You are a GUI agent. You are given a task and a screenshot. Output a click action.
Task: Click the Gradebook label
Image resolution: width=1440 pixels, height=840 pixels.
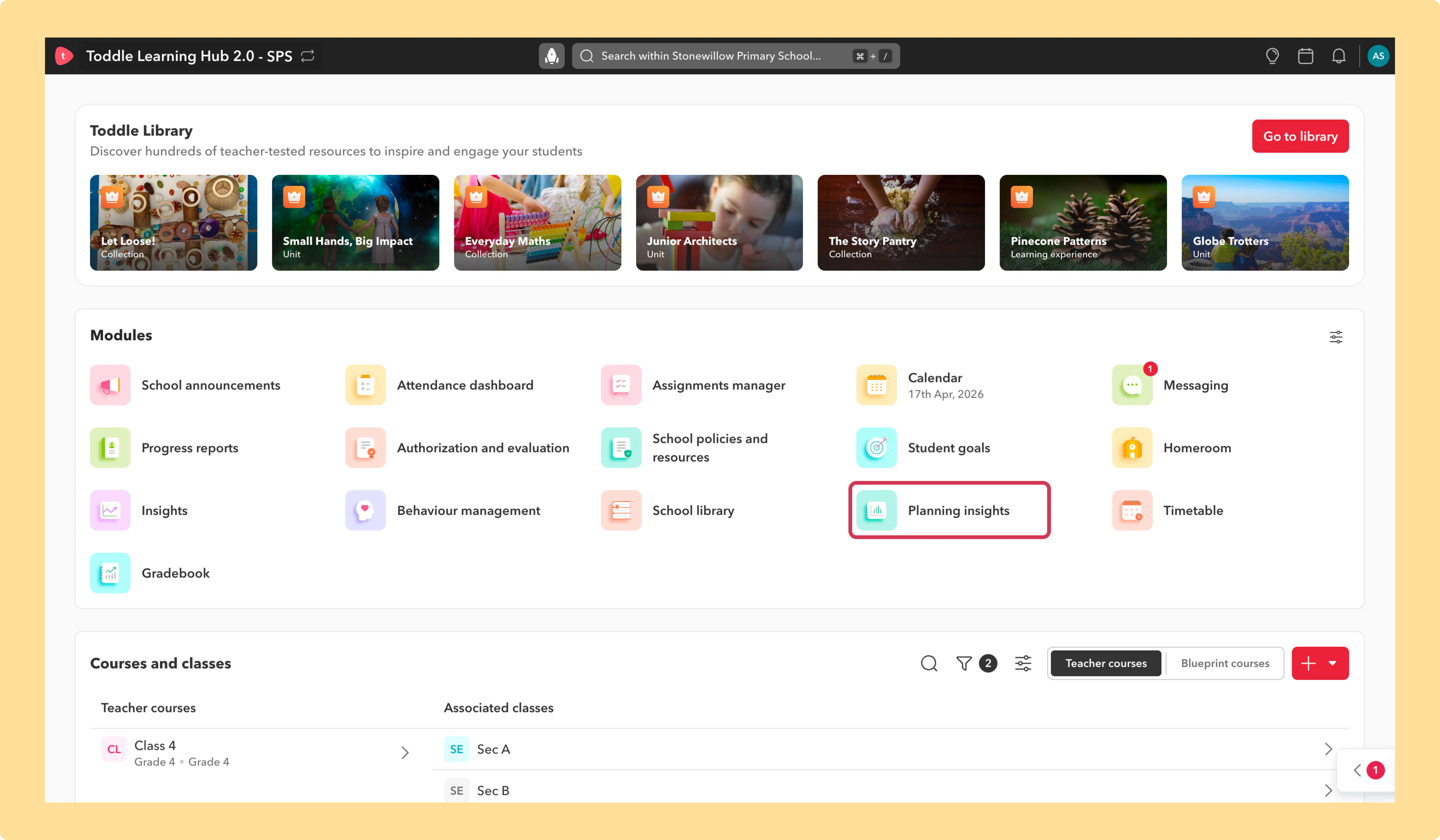[175, 573]
